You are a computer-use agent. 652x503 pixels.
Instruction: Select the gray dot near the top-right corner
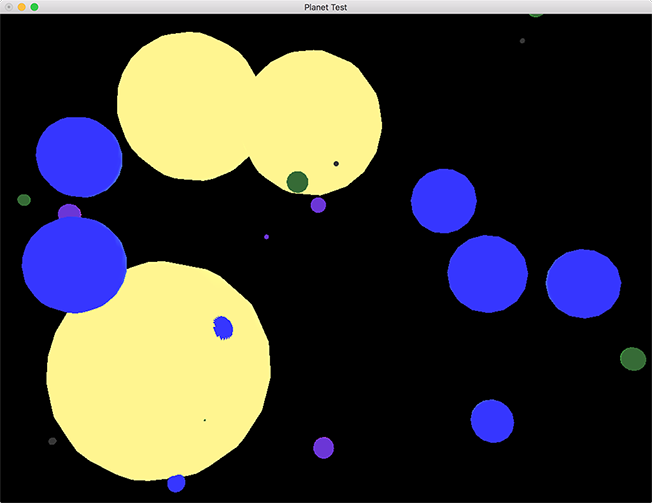522,41
